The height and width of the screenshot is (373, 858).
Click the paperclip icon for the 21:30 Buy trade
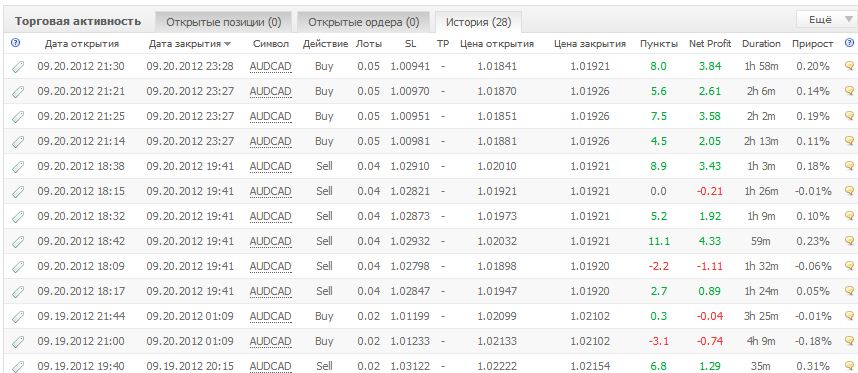tap(18, 67)
